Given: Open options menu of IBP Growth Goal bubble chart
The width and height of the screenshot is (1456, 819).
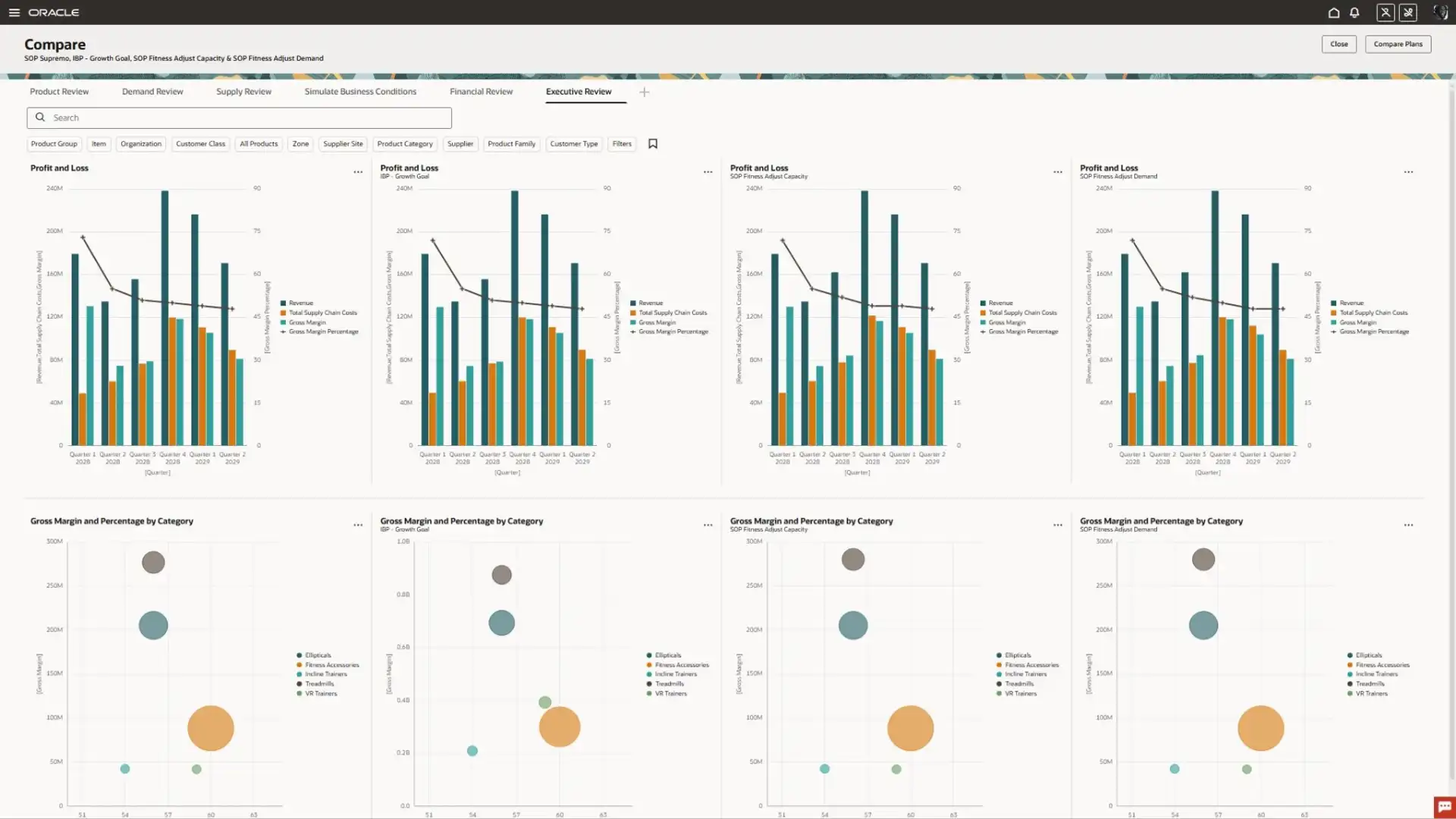Looking at the screenshot, I should tap(708, 526).
